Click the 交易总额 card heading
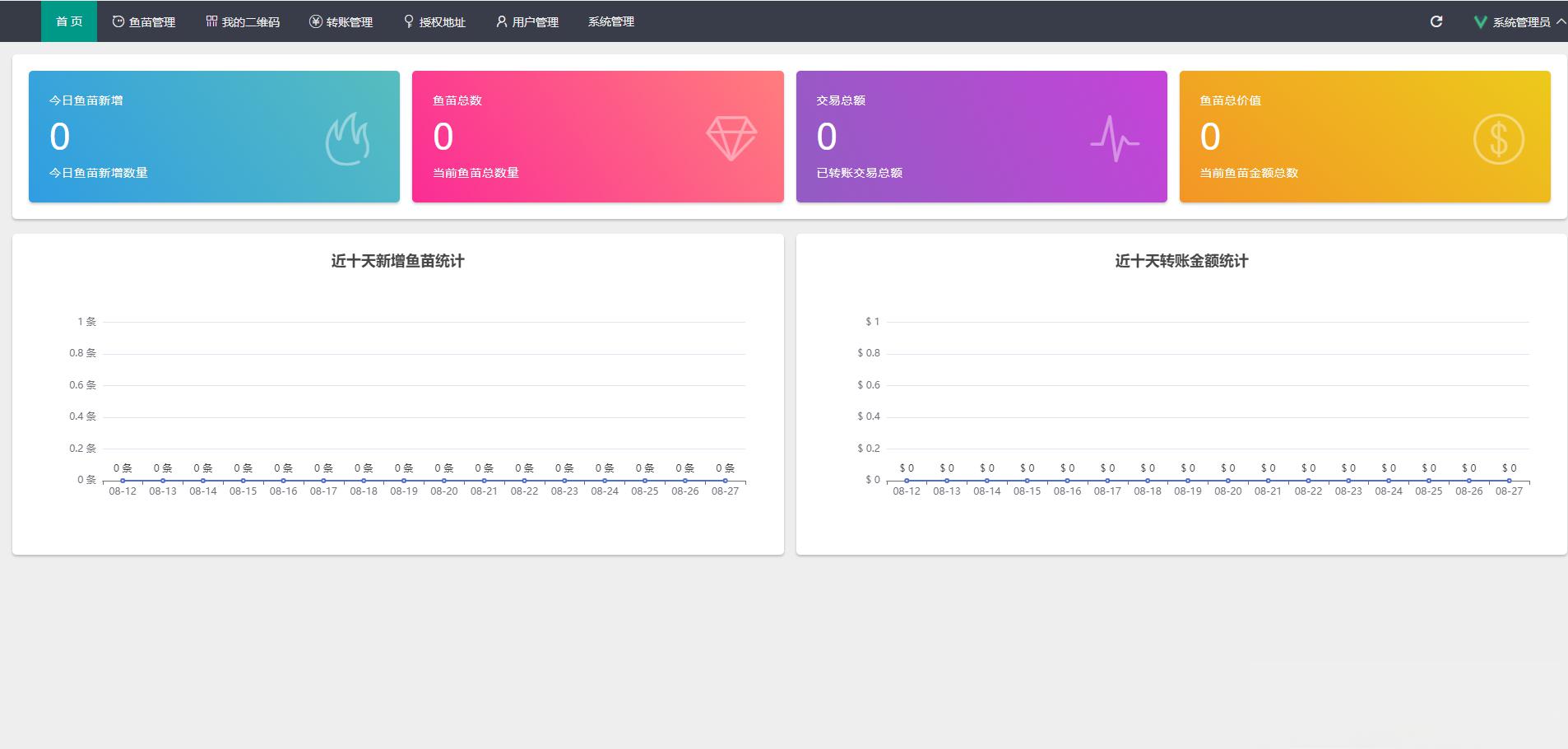Viewport: 1568px width, 749px height. [x=841, y=100]
